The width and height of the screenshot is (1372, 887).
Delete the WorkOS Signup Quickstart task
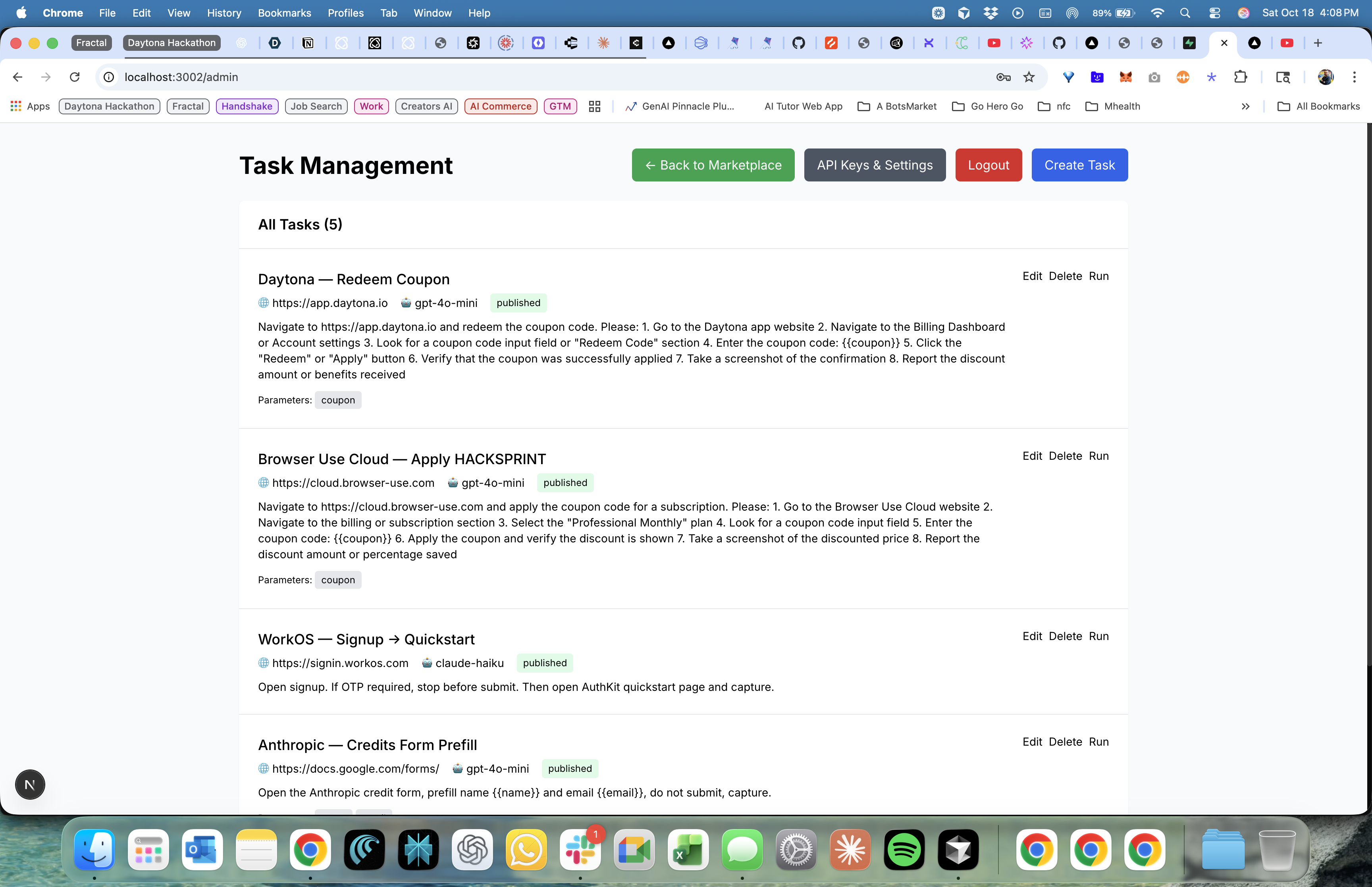1065,636
